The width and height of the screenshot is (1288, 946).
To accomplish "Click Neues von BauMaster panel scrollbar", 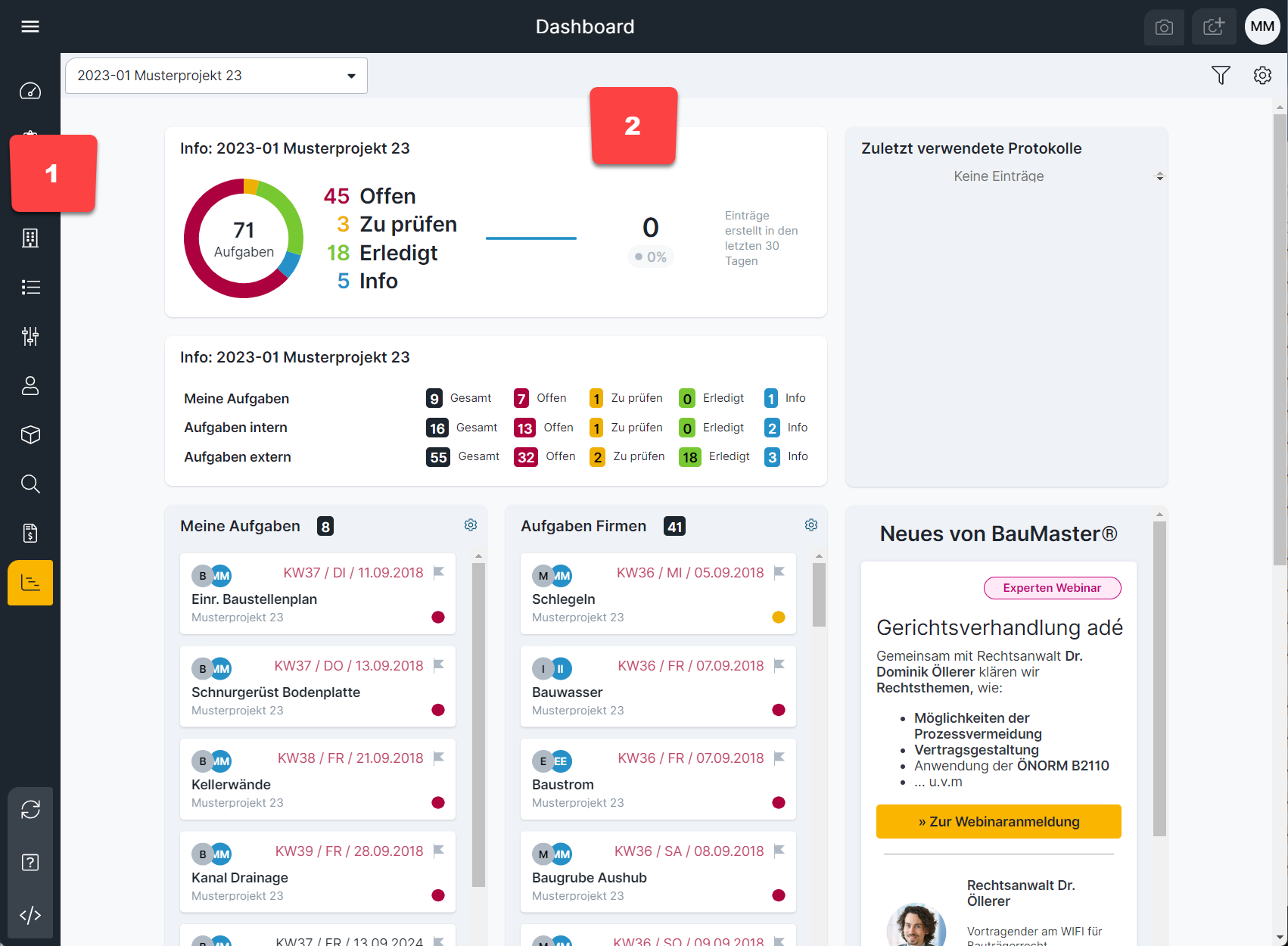I will [1159, 677].
